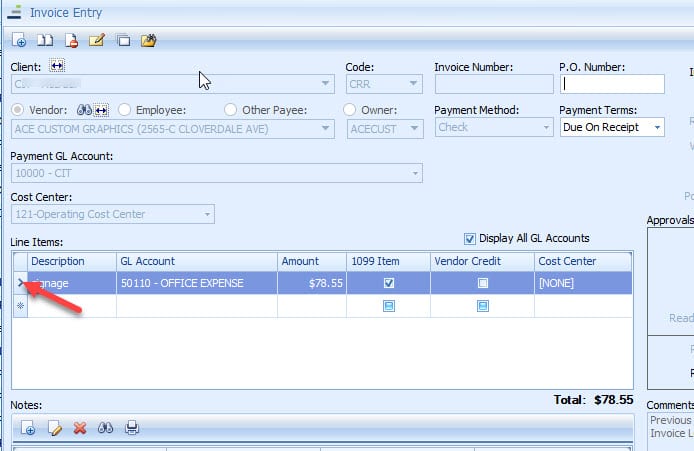This screenshot has width=694, height=451.
Task: Open the Cost Center dropdown
Action: tap(207, 214)
